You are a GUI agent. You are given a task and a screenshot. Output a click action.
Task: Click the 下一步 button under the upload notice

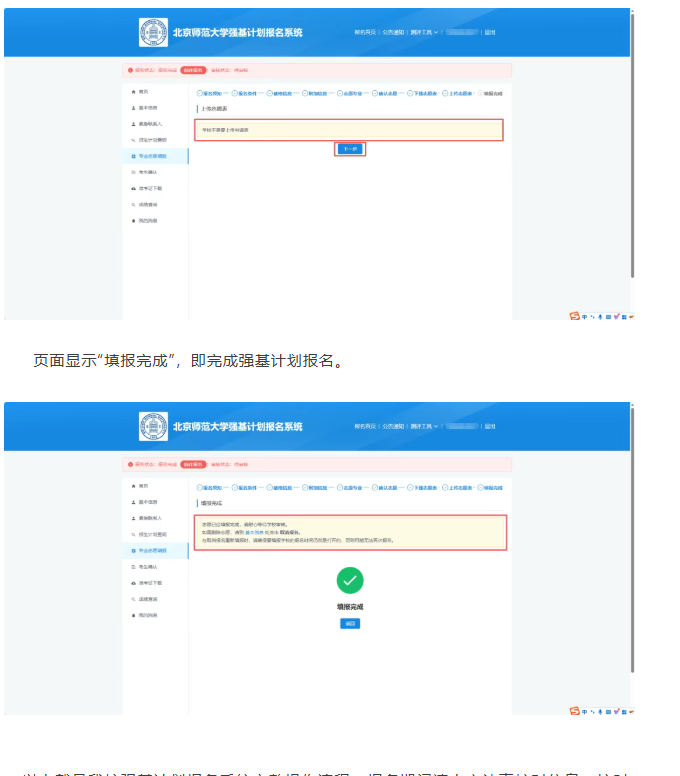click(349, 148)
